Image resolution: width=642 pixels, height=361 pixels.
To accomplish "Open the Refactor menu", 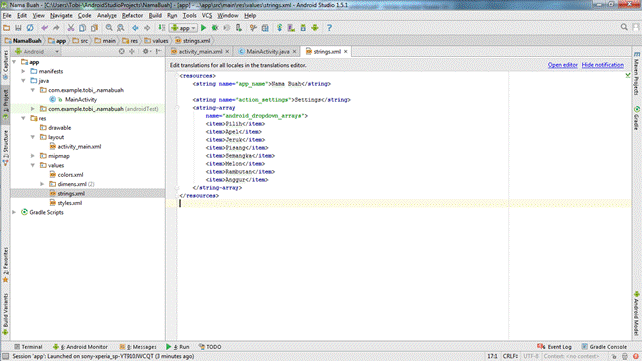I will (x=132, y=16).
